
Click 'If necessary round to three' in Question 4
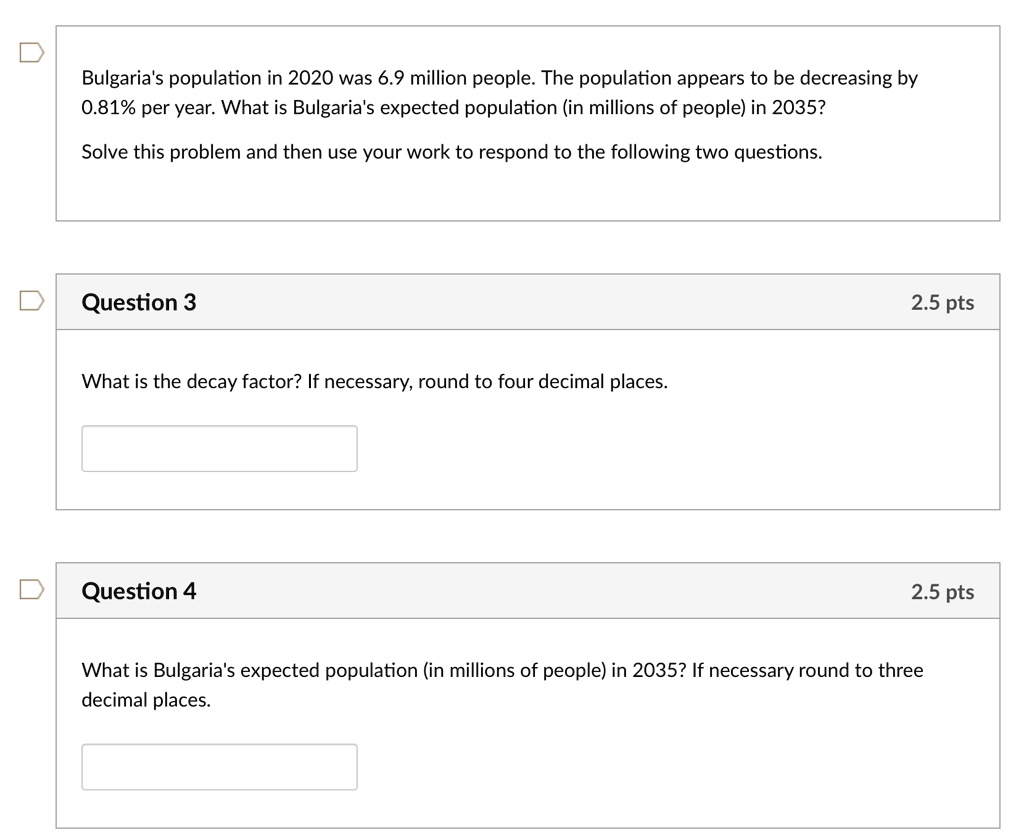click(x=807, y=670)
